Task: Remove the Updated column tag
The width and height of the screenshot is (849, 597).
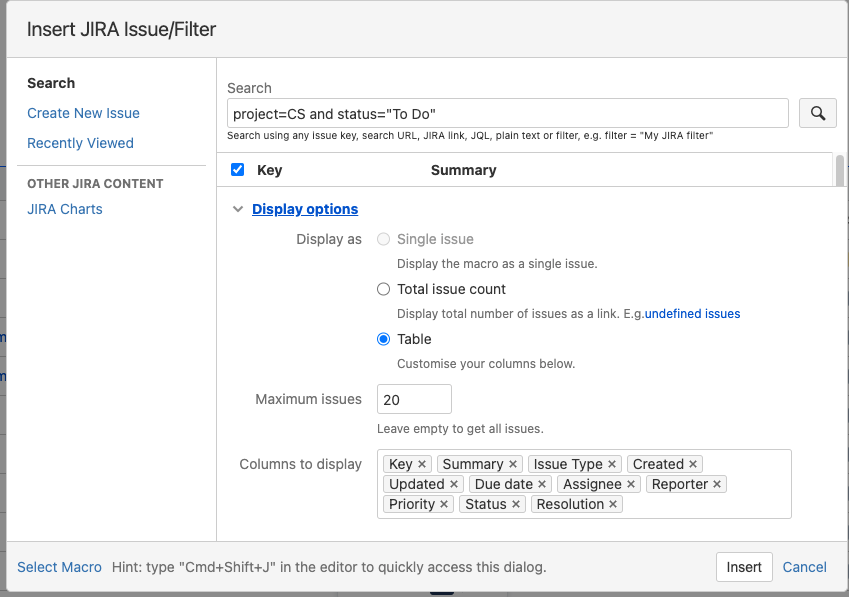Action: pos(454,484)
